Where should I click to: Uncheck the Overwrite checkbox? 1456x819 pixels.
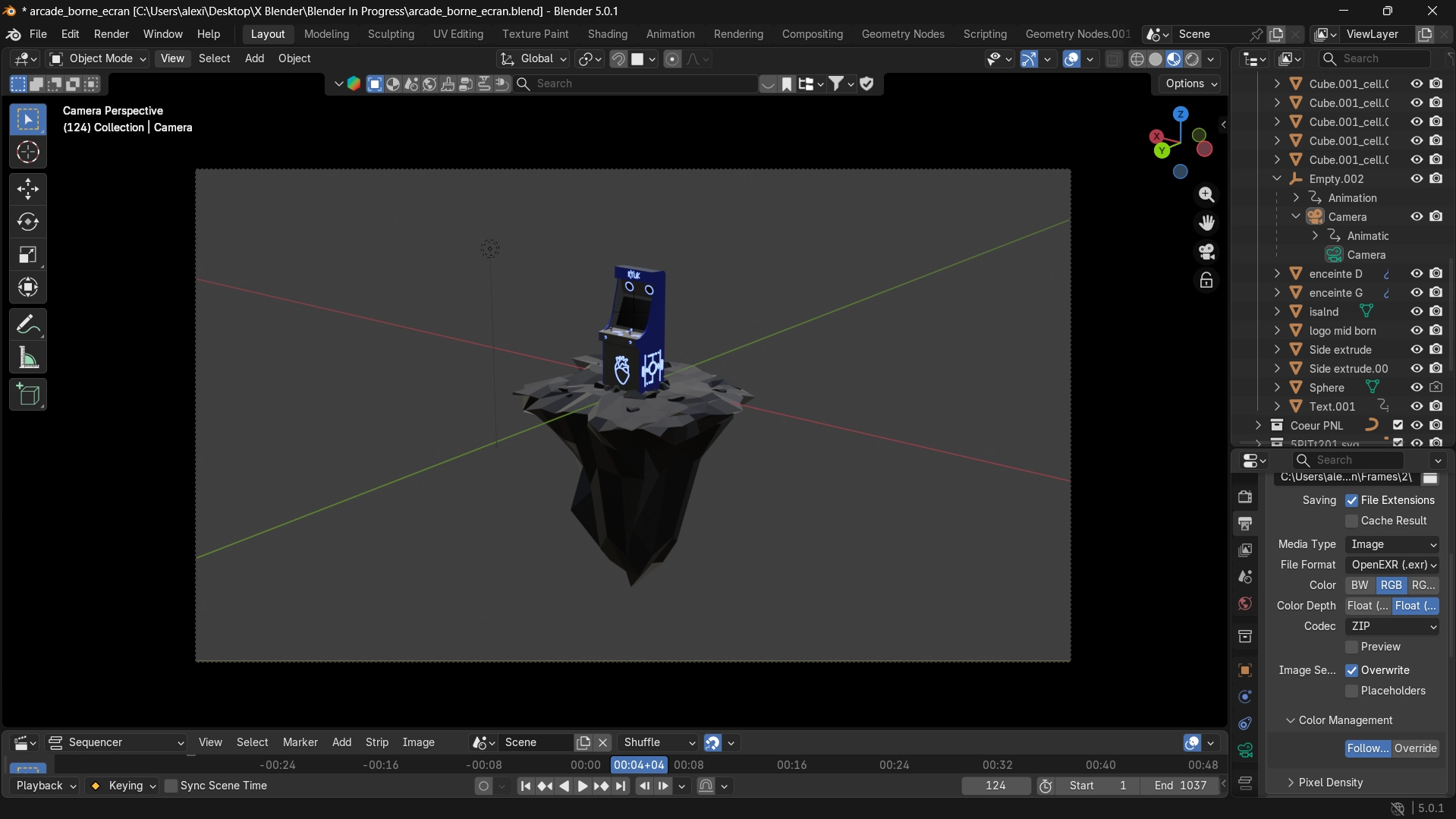[x=1351, y=670]
